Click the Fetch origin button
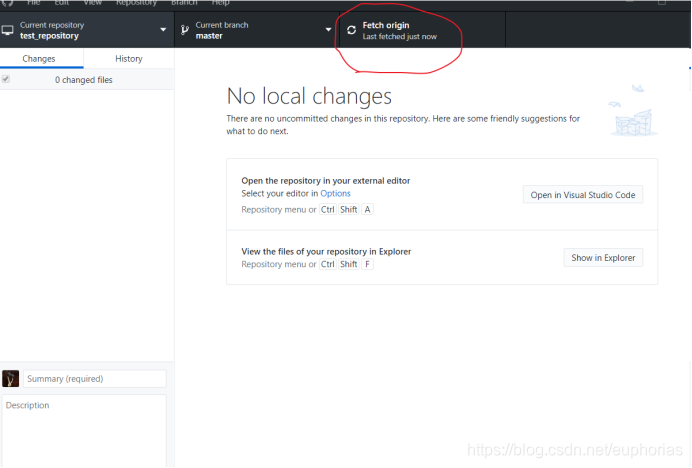 [x=422, y=30]
